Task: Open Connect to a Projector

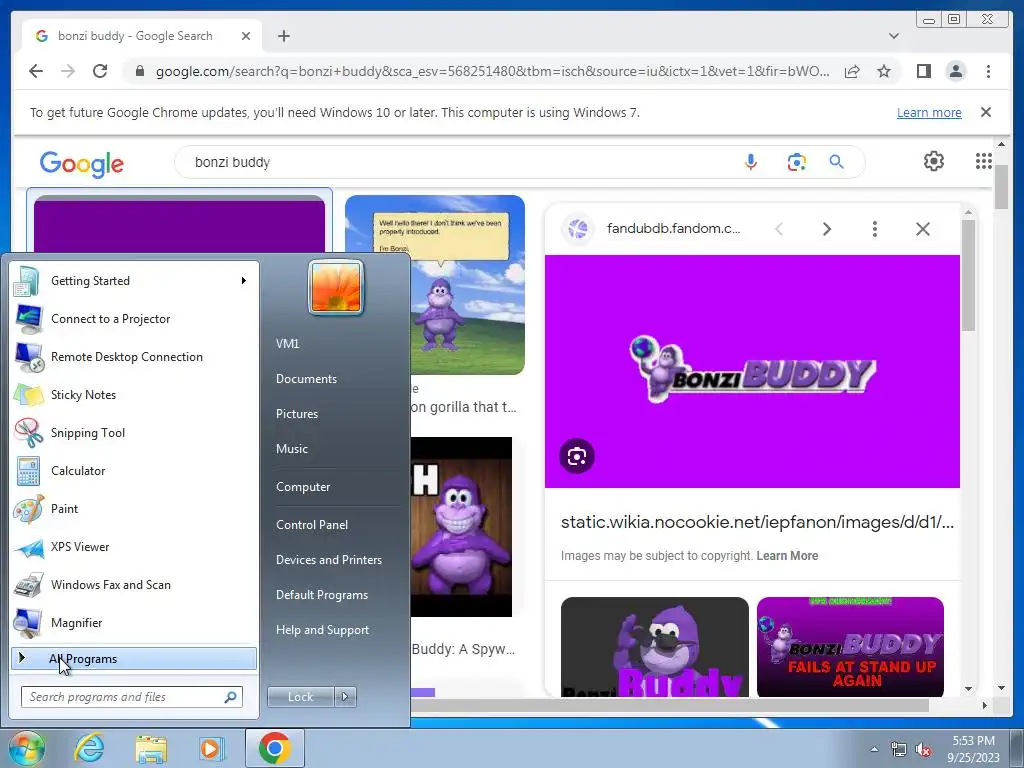Action: [134, 319]
